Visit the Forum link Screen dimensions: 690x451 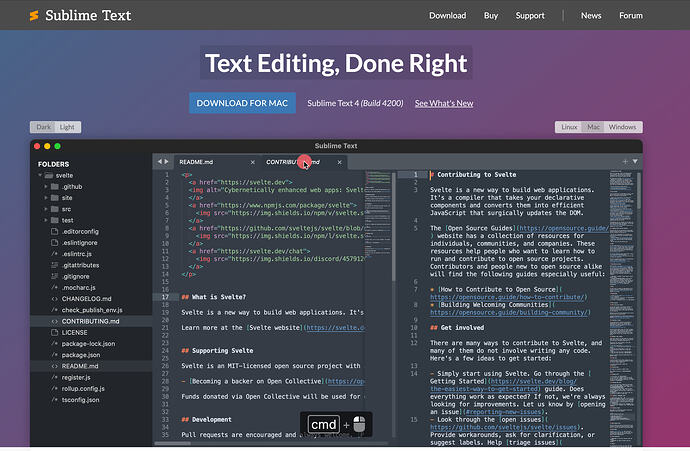[631, 15]
